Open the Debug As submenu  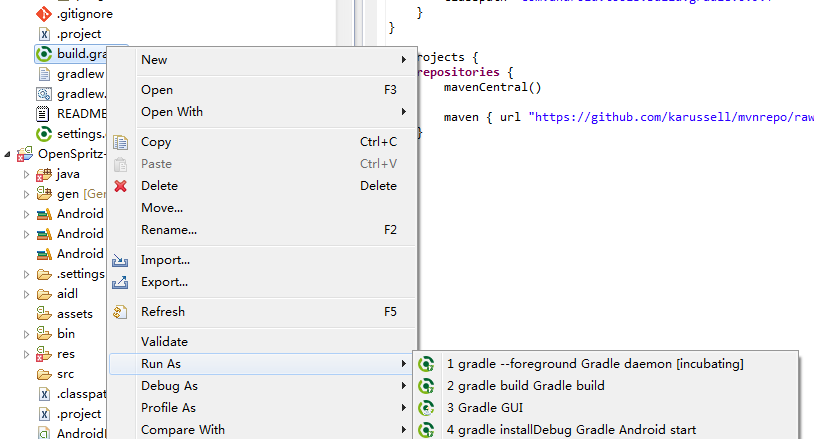tap(169, 386)
